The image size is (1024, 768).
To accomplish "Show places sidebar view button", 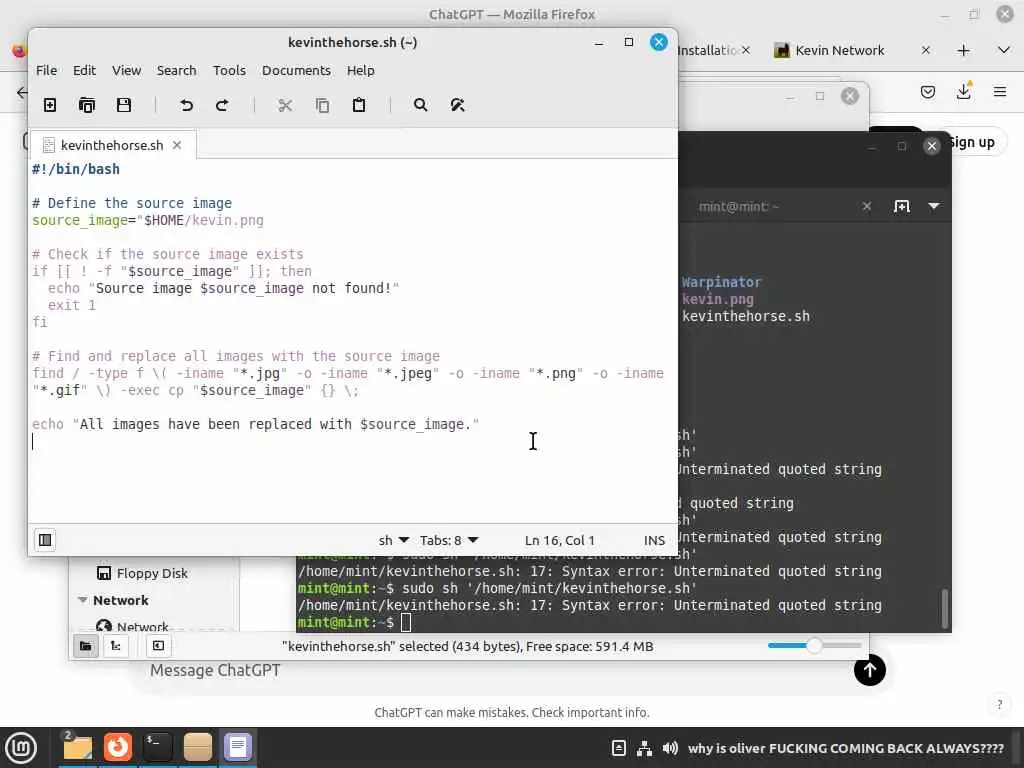I will 86,646.
